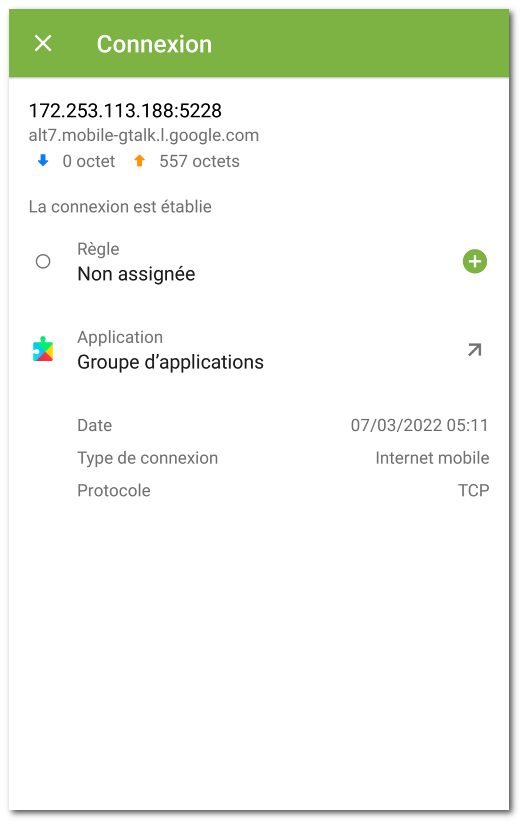Select the Règle radio circle
Screen dimensions: 524x825
pos(43,261)
